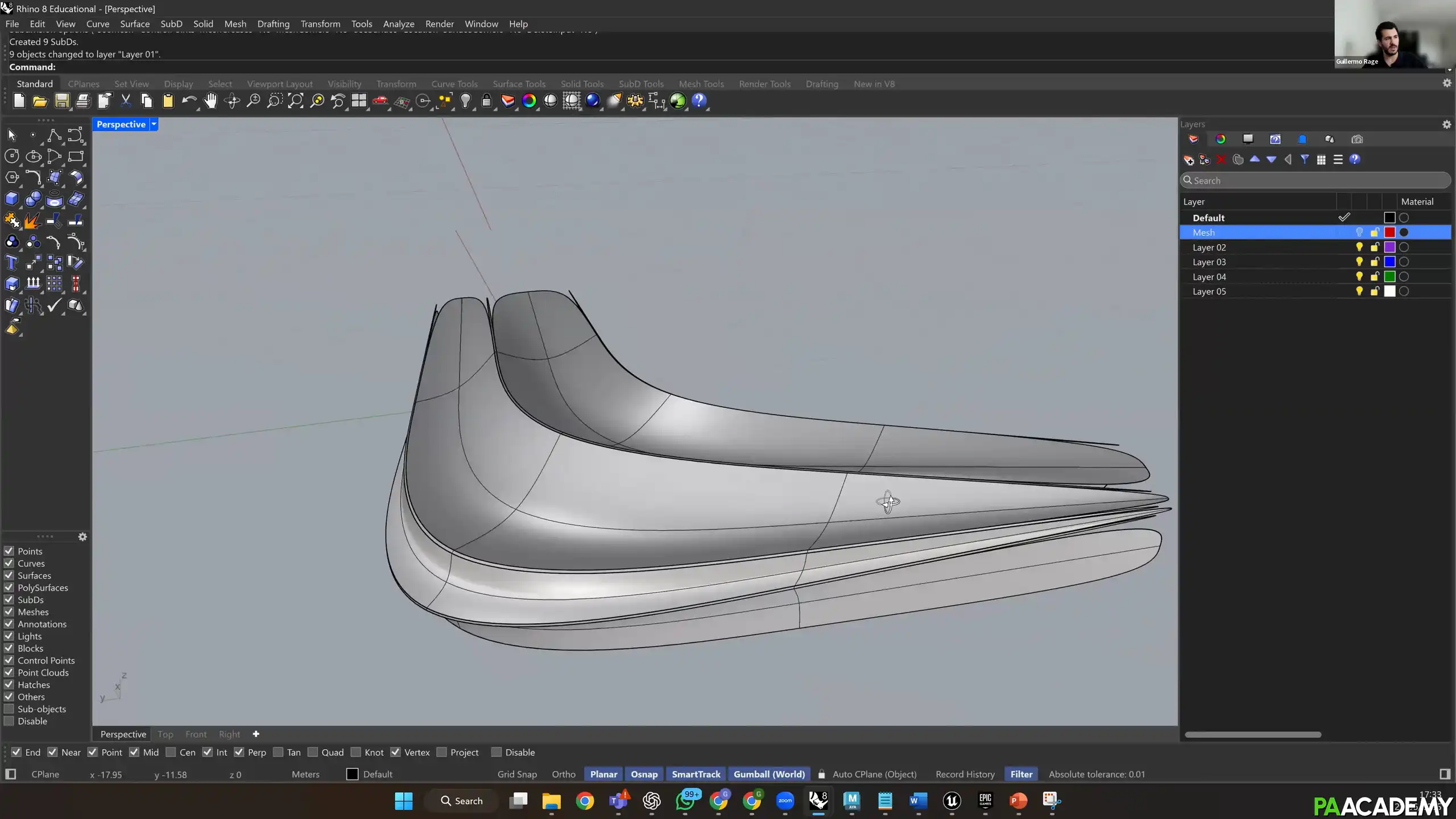The width and height of the screenshot is (1456, 819).
Task: Toggle the Vertex osnap checkbox
Action: pyautogui.click(x=396, y=752)
